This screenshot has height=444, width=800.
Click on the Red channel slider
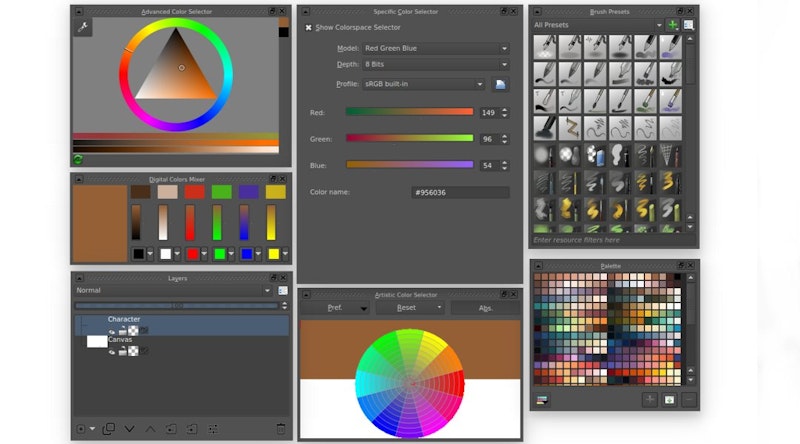(409, 112)
